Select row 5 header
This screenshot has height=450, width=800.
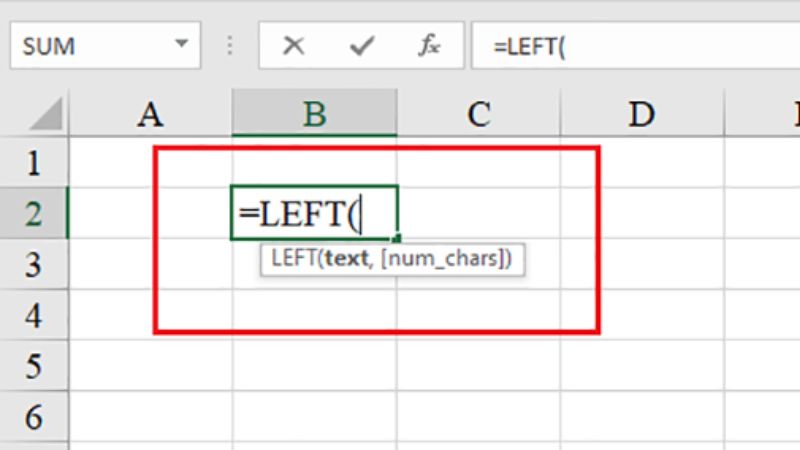point(33,366)
